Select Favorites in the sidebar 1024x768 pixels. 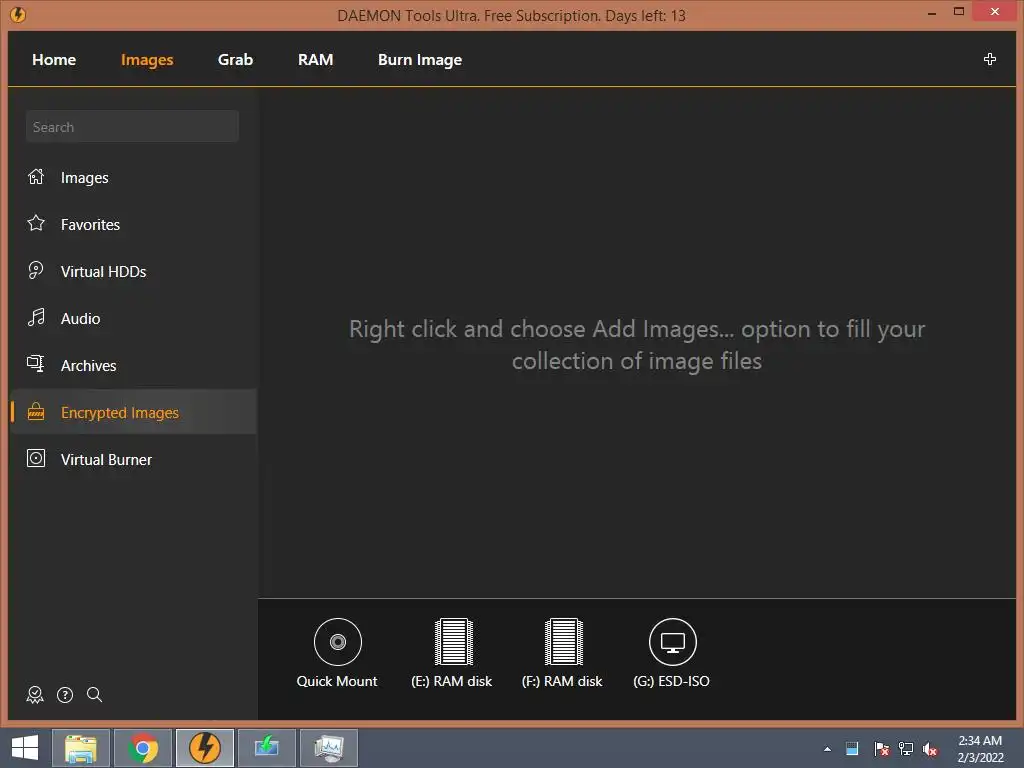(90, 225)
